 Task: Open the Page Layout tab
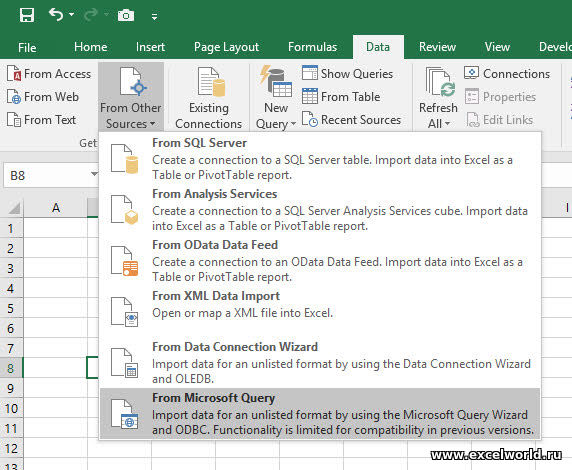tap(226, 47)
